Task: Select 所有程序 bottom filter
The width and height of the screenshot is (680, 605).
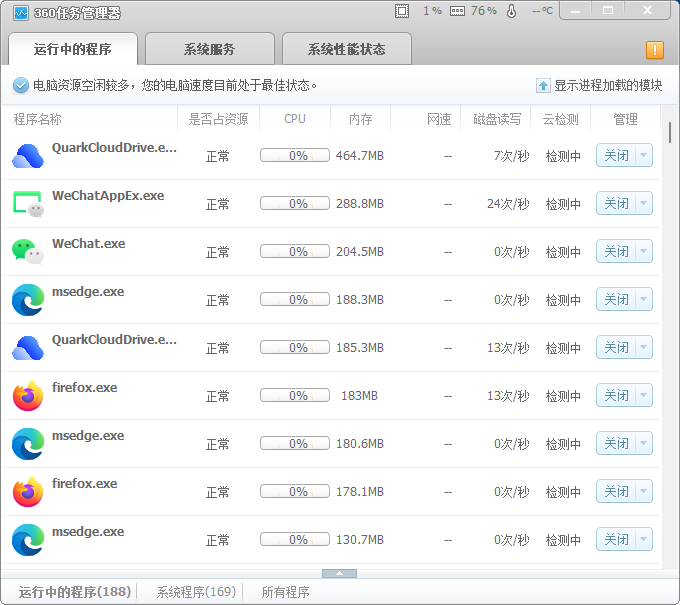Action: point(285,592)
